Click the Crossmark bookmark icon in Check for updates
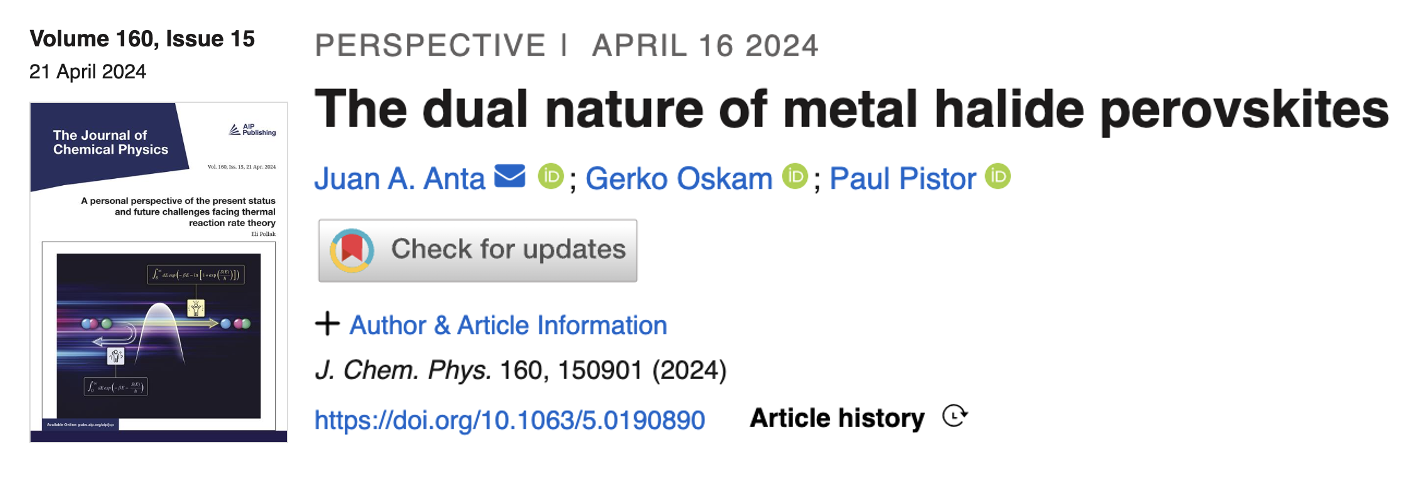 (x=352, y=249)
